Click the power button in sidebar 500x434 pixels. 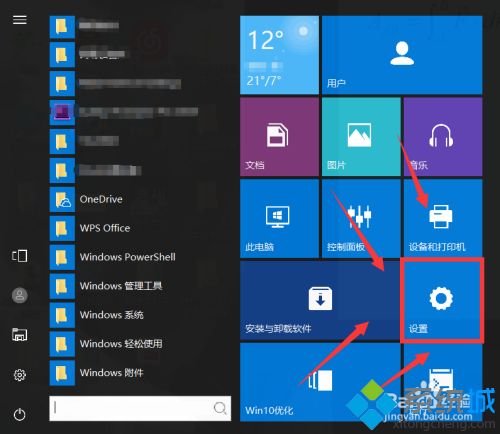click(19, 414)
